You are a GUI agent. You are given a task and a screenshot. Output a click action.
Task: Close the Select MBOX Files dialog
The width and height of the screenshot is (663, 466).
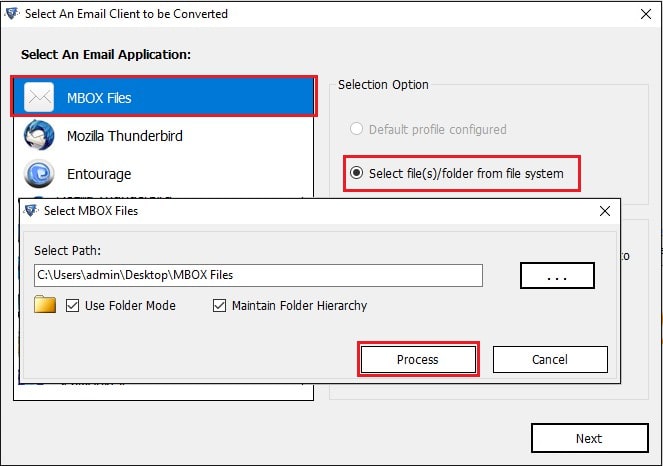click(605, 211)
